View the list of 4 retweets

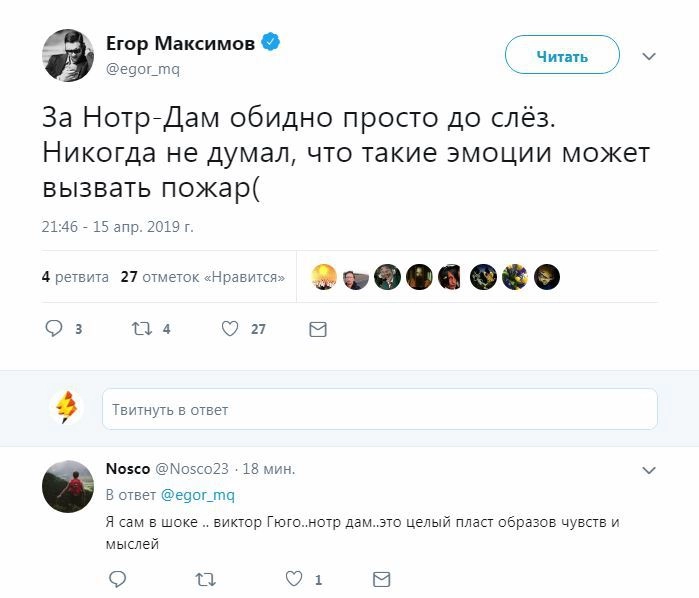point(75,277)
